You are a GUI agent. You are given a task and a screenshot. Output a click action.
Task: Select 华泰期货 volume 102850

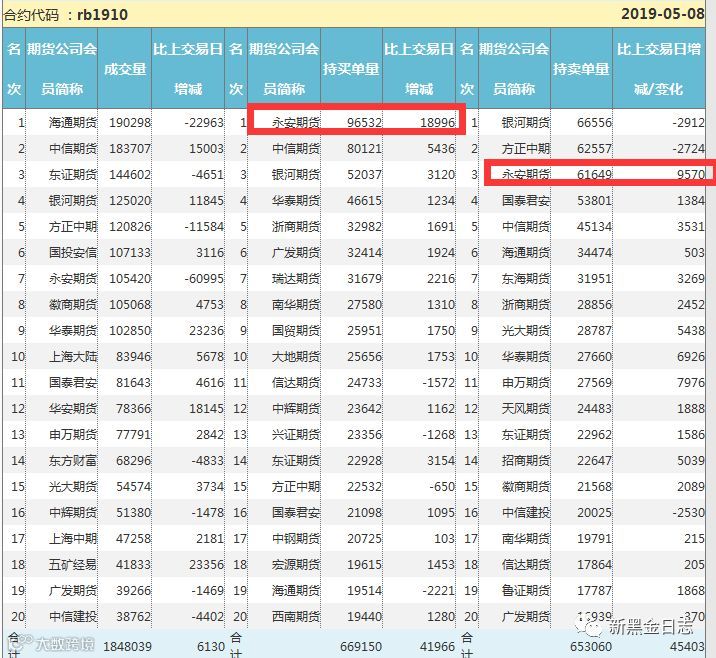tap(130, 331)
